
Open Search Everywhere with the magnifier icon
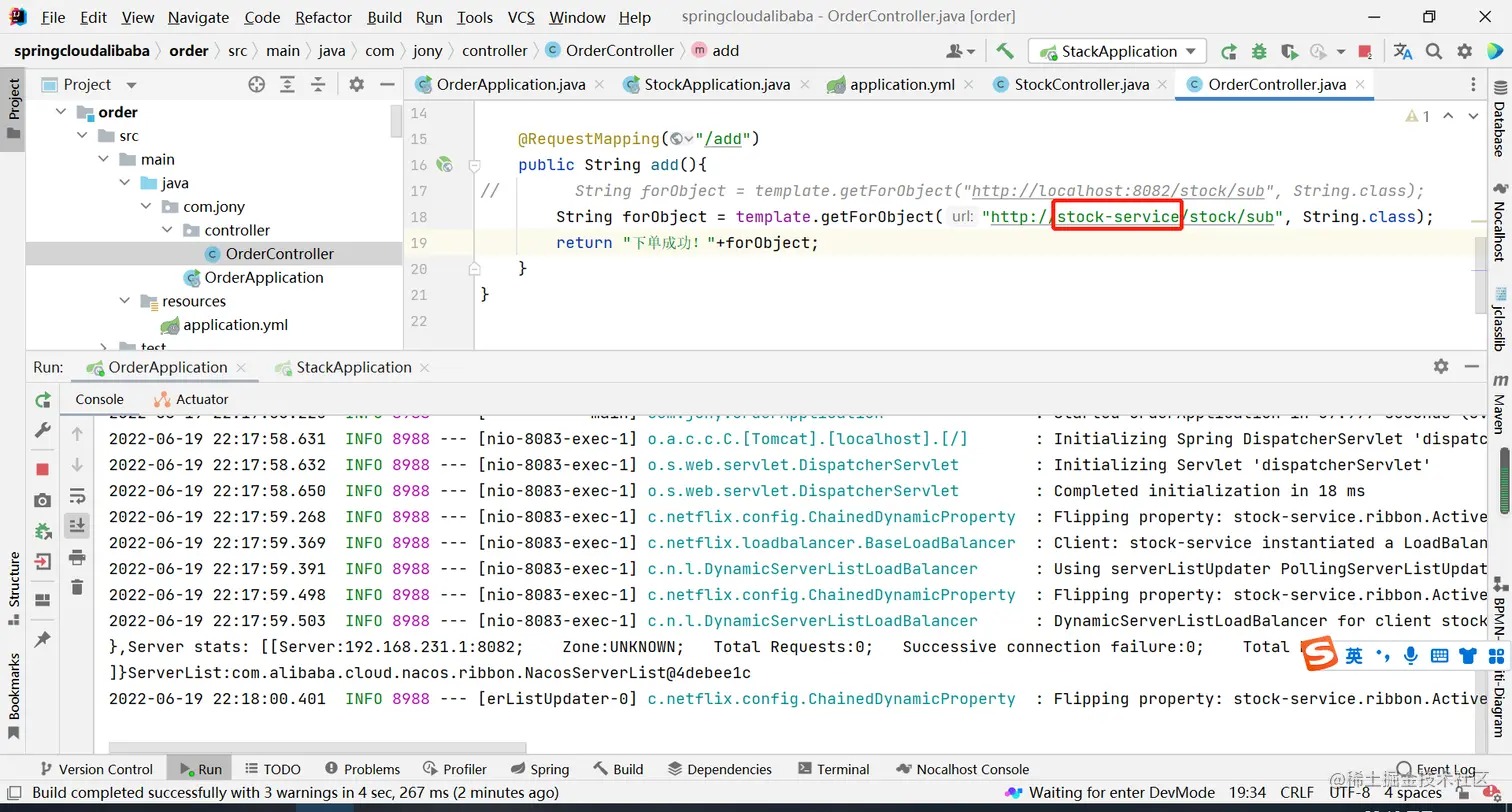point(1434,51)
